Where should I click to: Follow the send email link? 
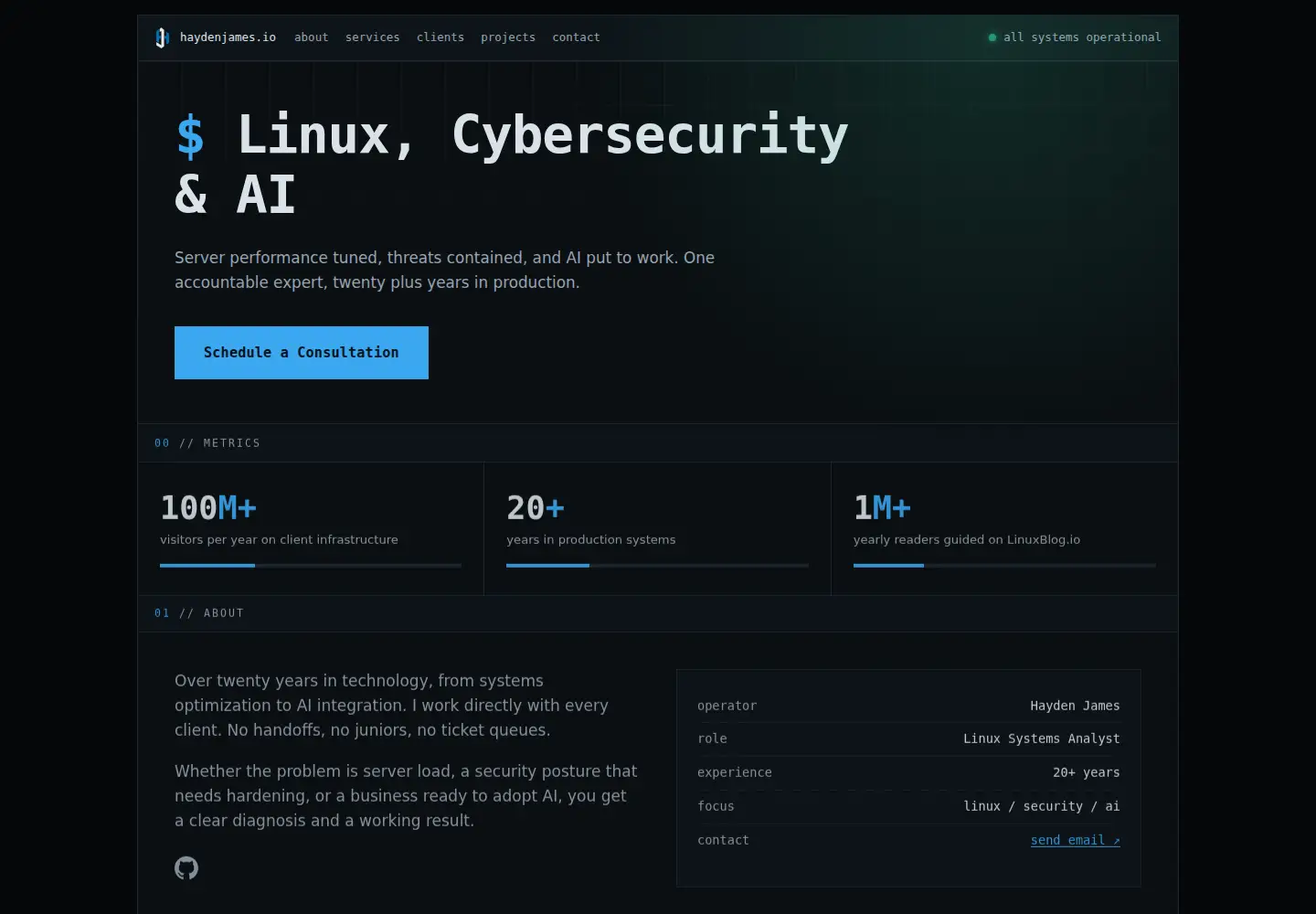[1075, 840]
